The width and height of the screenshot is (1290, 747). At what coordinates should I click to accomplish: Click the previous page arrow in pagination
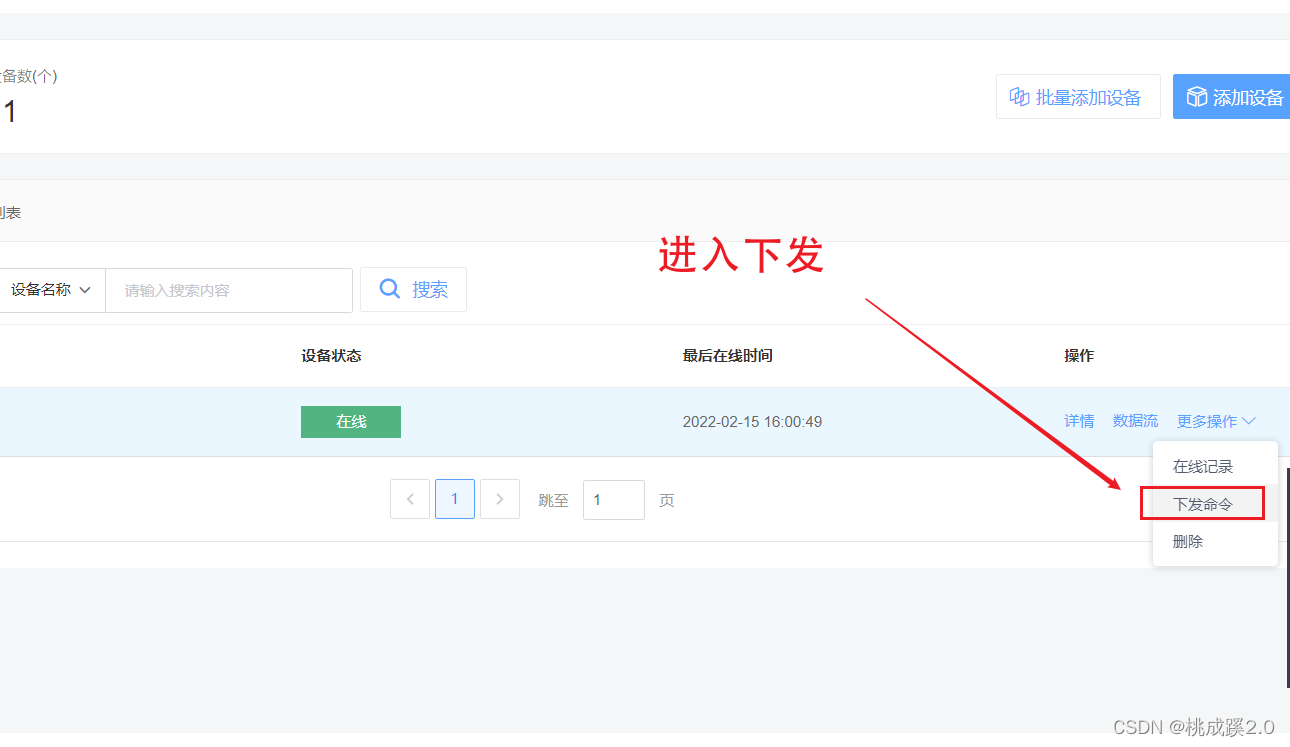[x=410, y=499]
